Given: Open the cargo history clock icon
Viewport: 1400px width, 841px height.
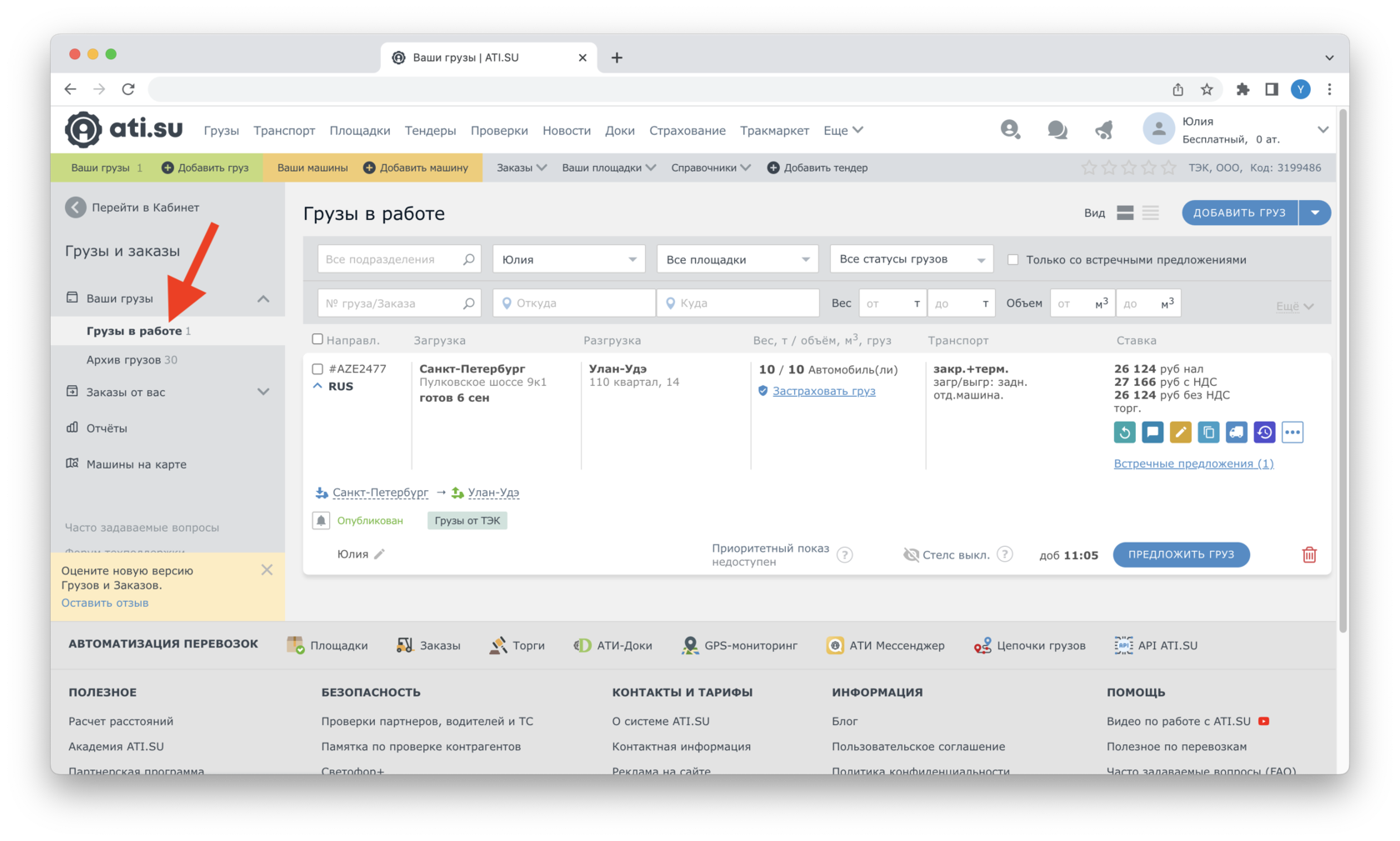Looking at the screenshot, I should pyautogui.click(x=1264, y=432).
